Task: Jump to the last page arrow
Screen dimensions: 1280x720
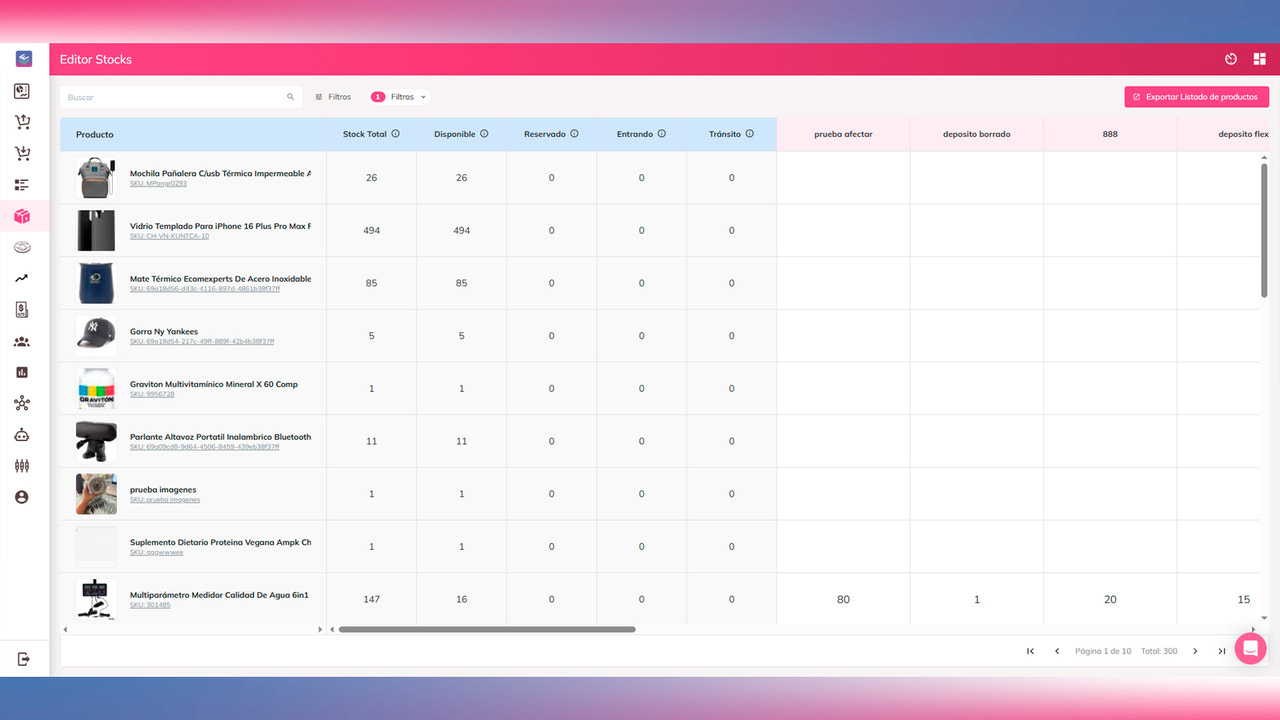Action: [x=1222, y=651]
